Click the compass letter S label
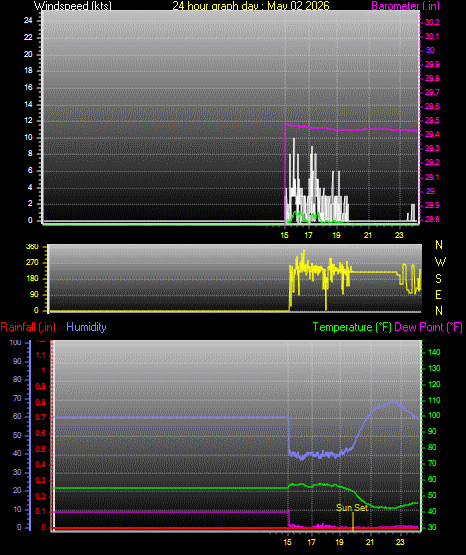This screenshot has width=466, height=555. 438,279
